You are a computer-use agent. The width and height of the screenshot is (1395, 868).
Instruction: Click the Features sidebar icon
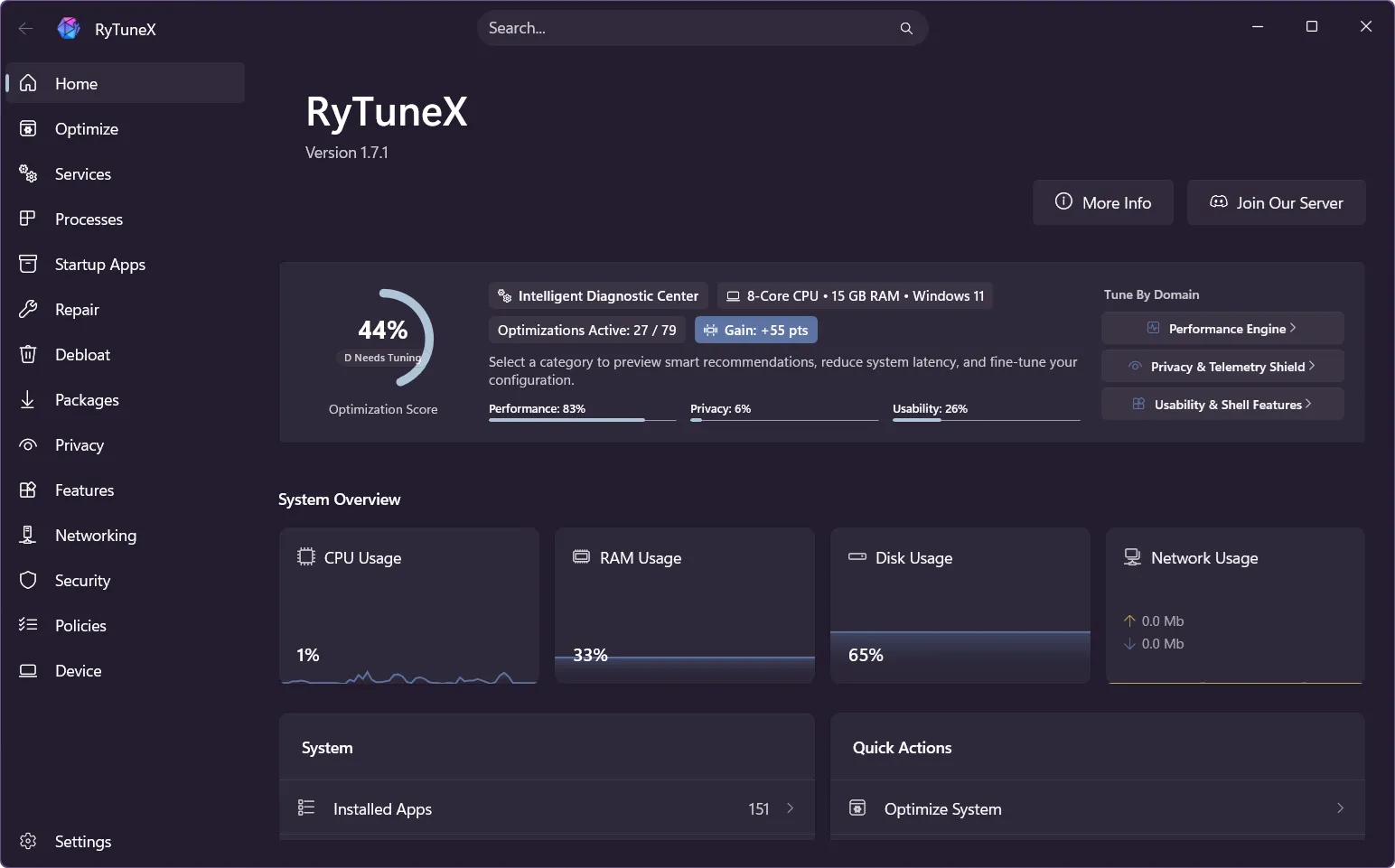tap(28, 490)
